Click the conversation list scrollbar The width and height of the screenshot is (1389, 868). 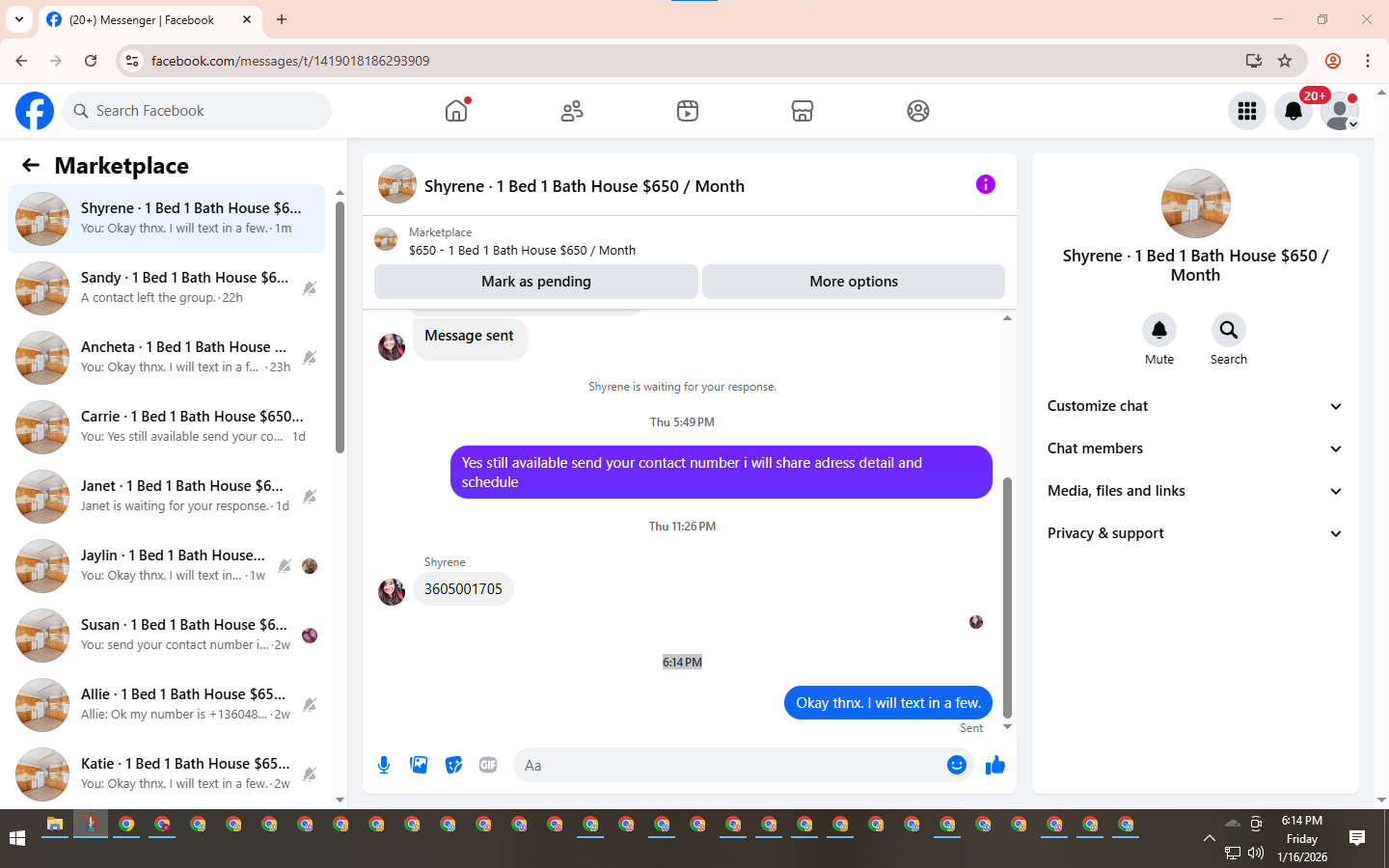pos(340,328)
